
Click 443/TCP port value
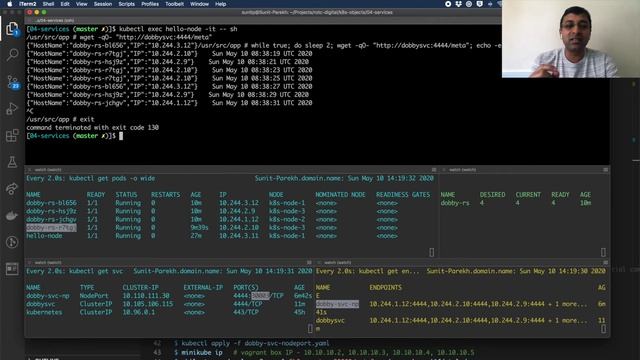point(246,312)
